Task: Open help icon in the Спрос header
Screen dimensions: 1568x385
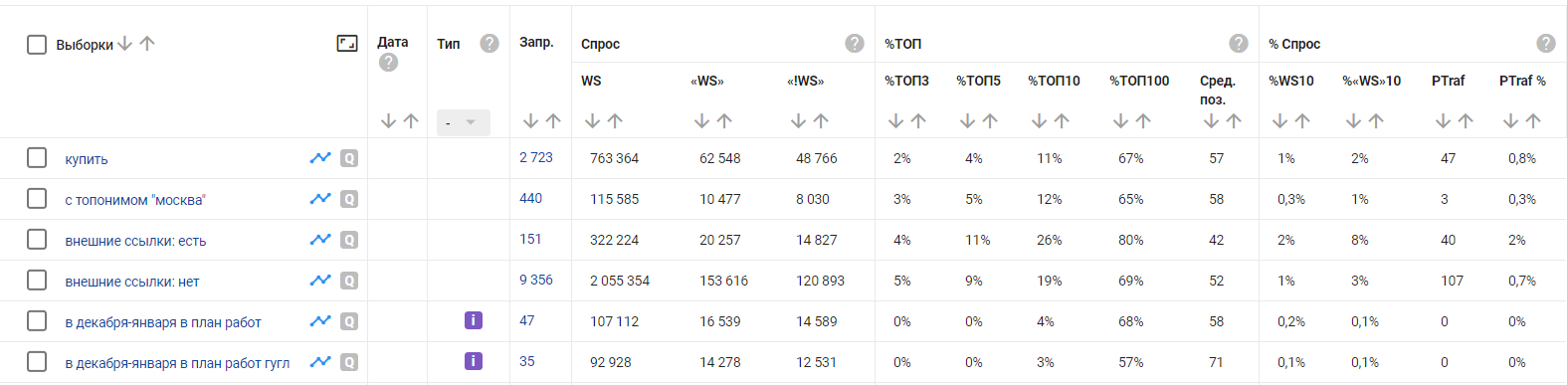Action: click(x=855, y=43)
